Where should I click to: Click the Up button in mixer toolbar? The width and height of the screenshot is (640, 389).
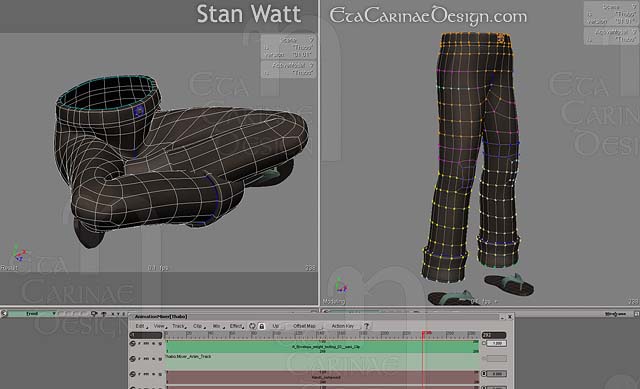coord(276,326)
